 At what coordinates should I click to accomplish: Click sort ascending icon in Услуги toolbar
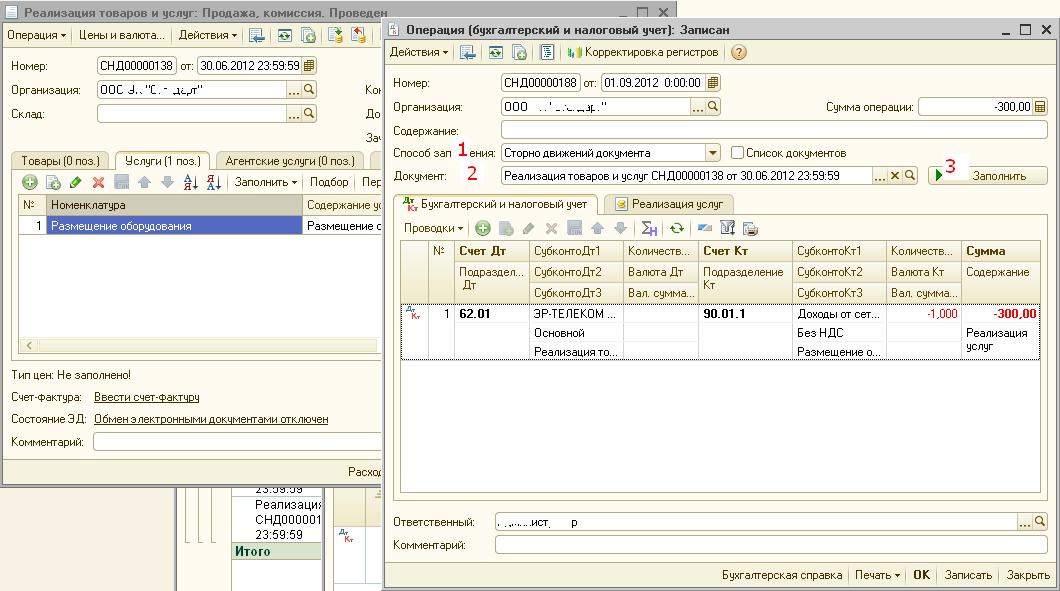click(x=191, y=182)
